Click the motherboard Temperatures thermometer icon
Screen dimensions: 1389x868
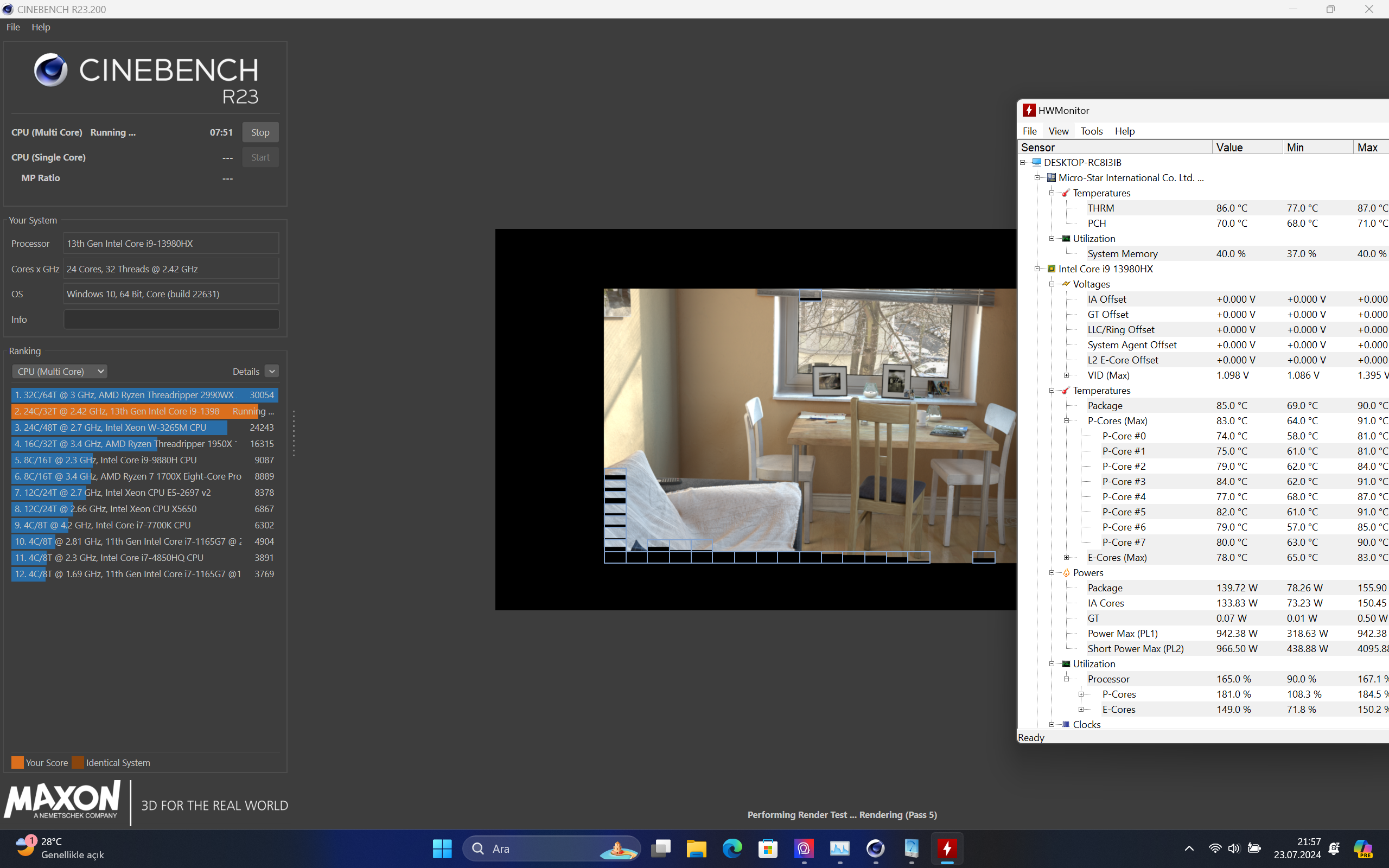point(1066,193)
